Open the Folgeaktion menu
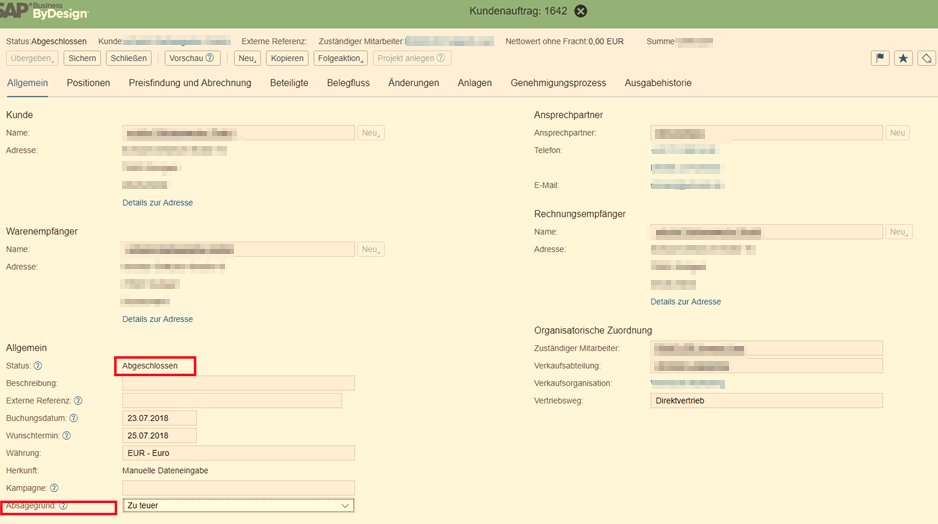The height and width of the screenshot is (524, 938). (x=340, y=58)
